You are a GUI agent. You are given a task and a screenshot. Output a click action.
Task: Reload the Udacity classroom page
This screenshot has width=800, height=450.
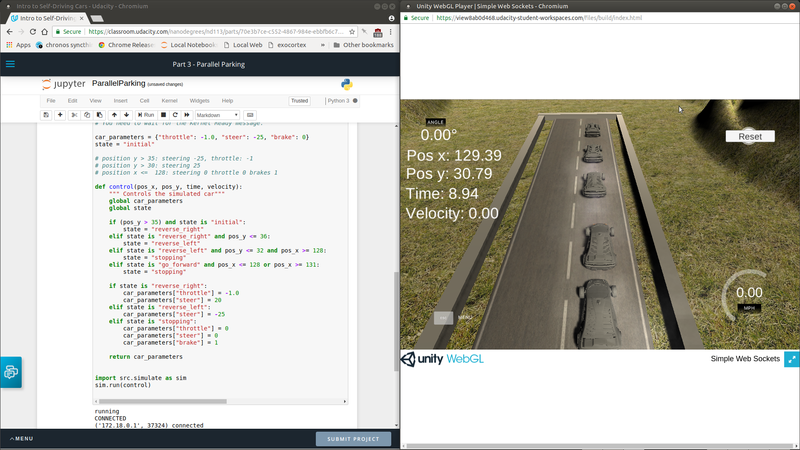pyautogui.click(x=33, y=32)
